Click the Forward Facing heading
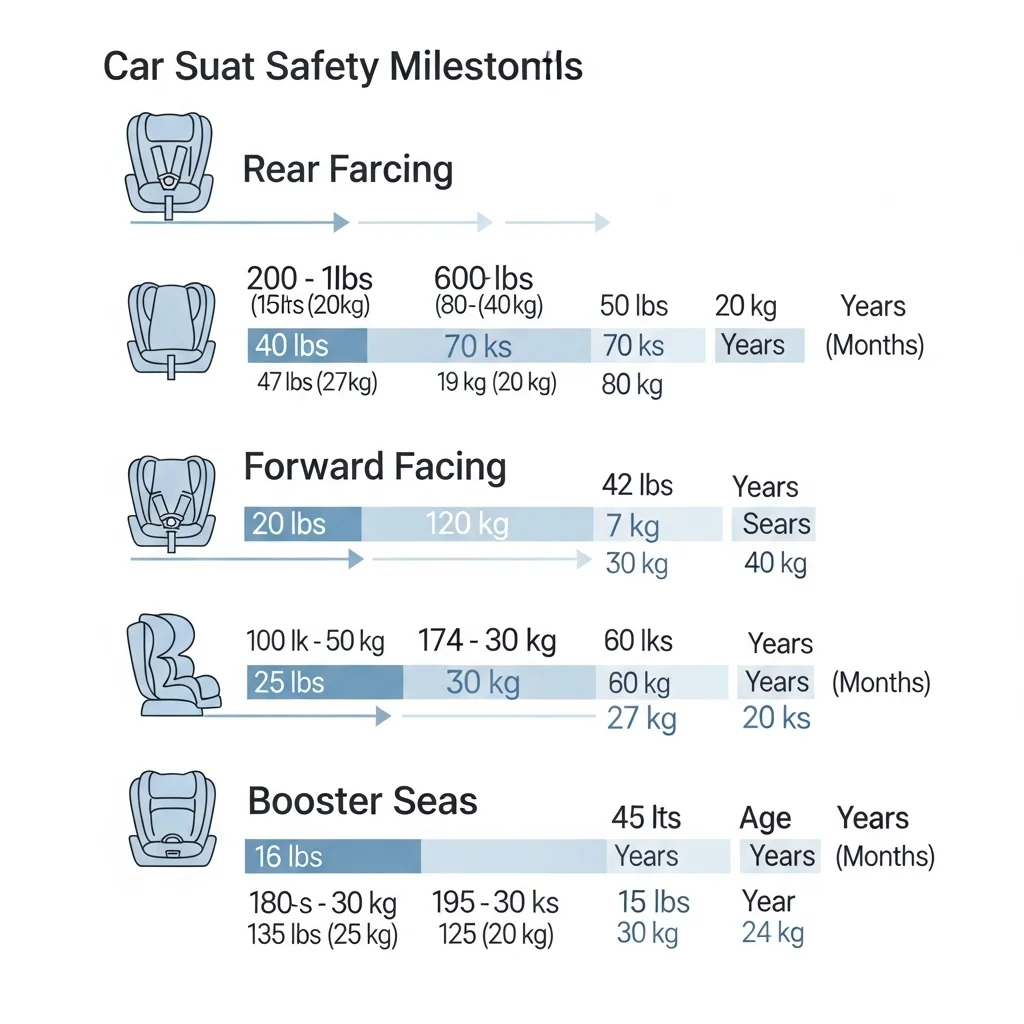Screen dimensions: 1024x1024 point(375,467)
